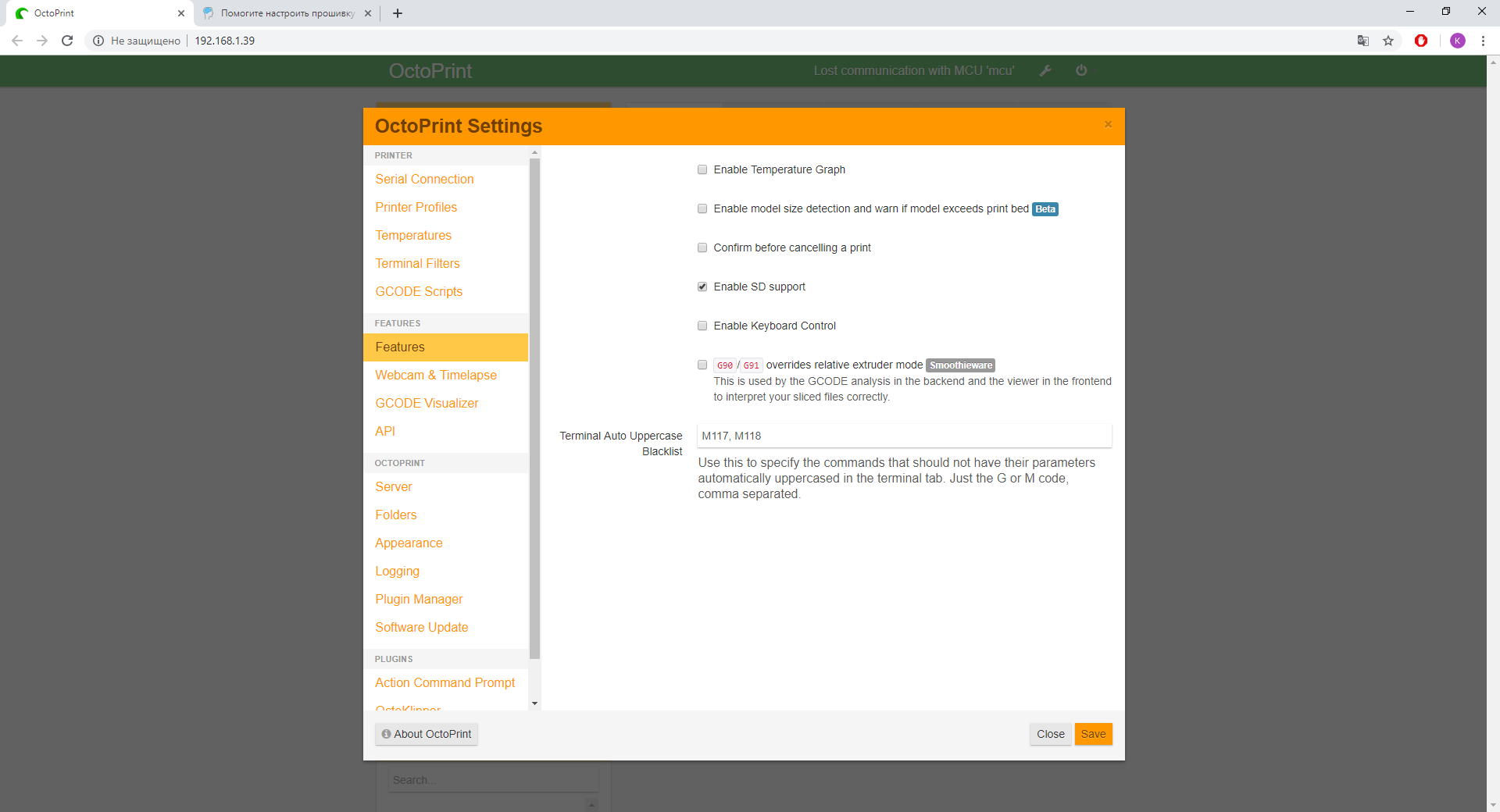
Task: Open Chrome's three-dot menu
Action: point(1483,41)
